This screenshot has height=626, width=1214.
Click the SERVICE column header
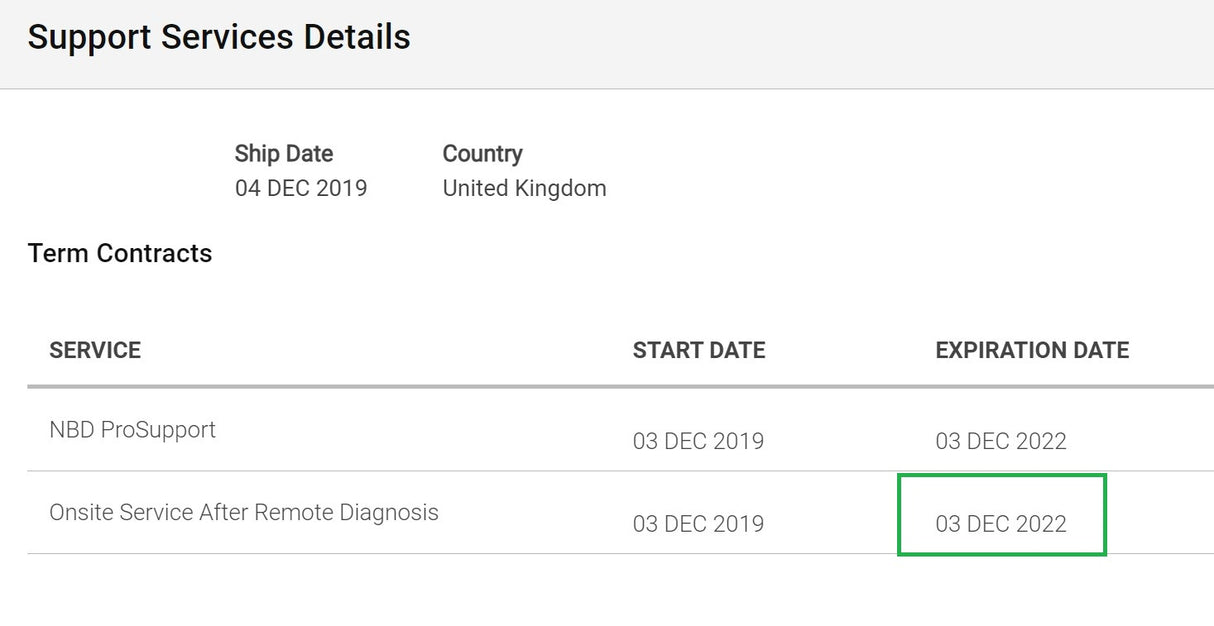(95, 350)
